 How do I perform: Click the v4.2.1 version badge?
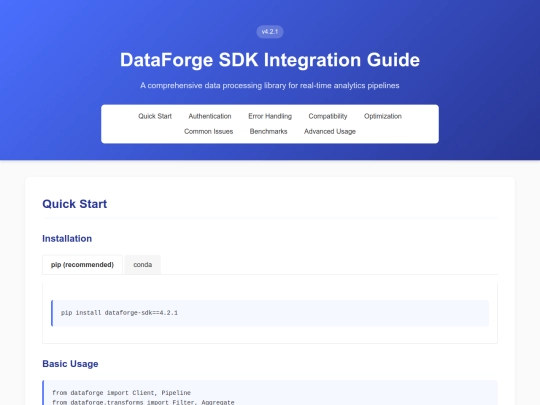pos(270,32)
